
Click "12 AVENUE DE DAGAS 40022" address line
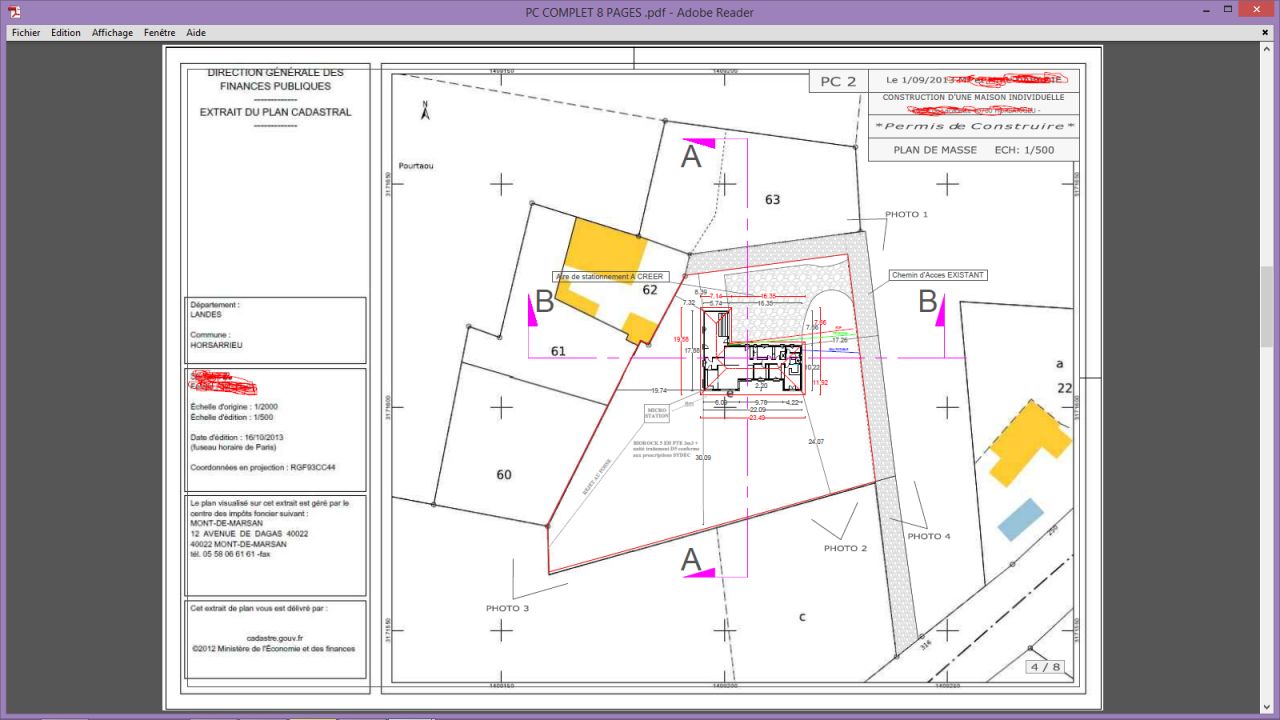(249, 533)
